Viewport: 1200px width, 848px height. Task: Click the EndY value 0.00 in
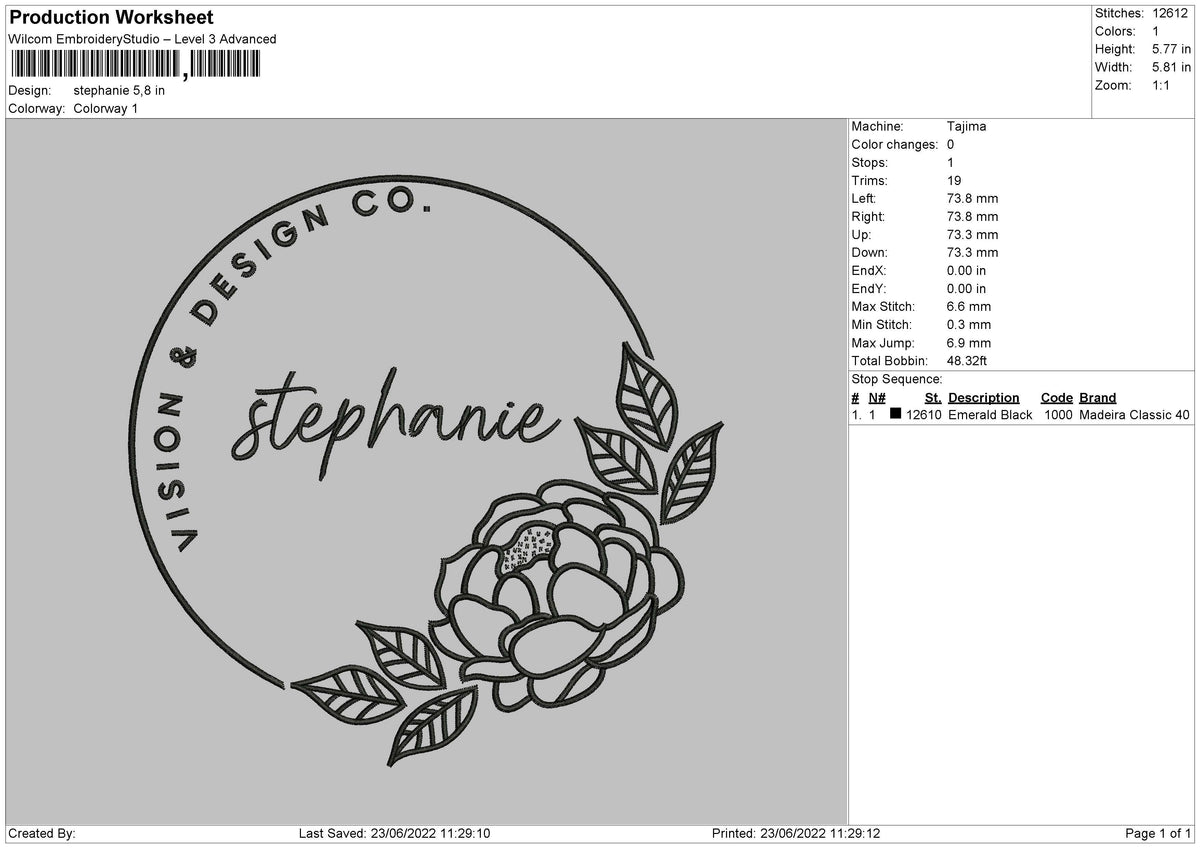pos(966,289)
